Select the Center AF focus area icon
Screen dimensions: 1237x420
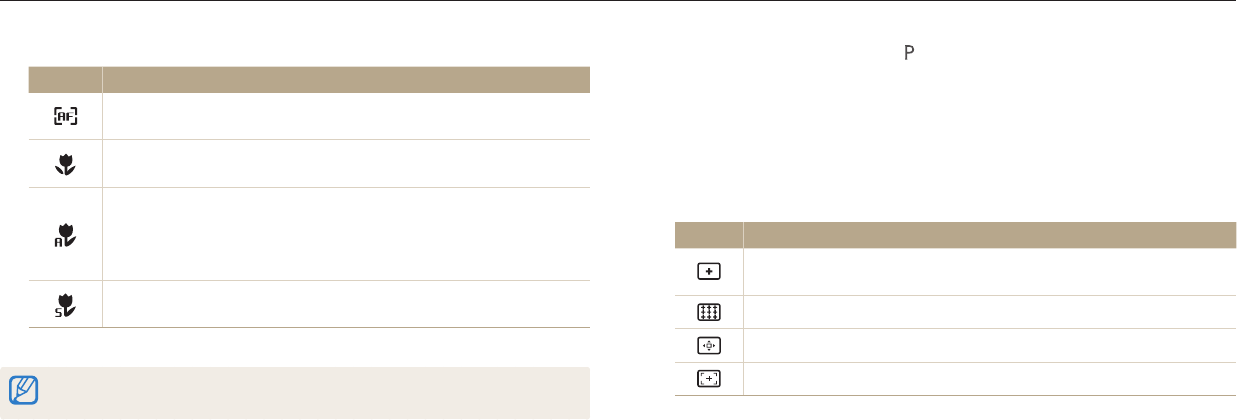pos(708,272)
